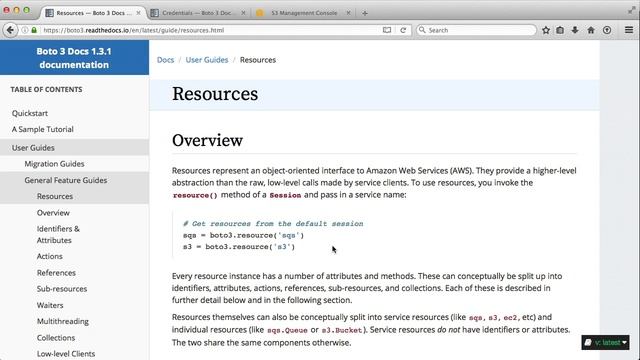Click the code line s3 = boto3.resource('s3')
Image resolution: width=640 pixels, height=360 pixels.
coord(239,247)
